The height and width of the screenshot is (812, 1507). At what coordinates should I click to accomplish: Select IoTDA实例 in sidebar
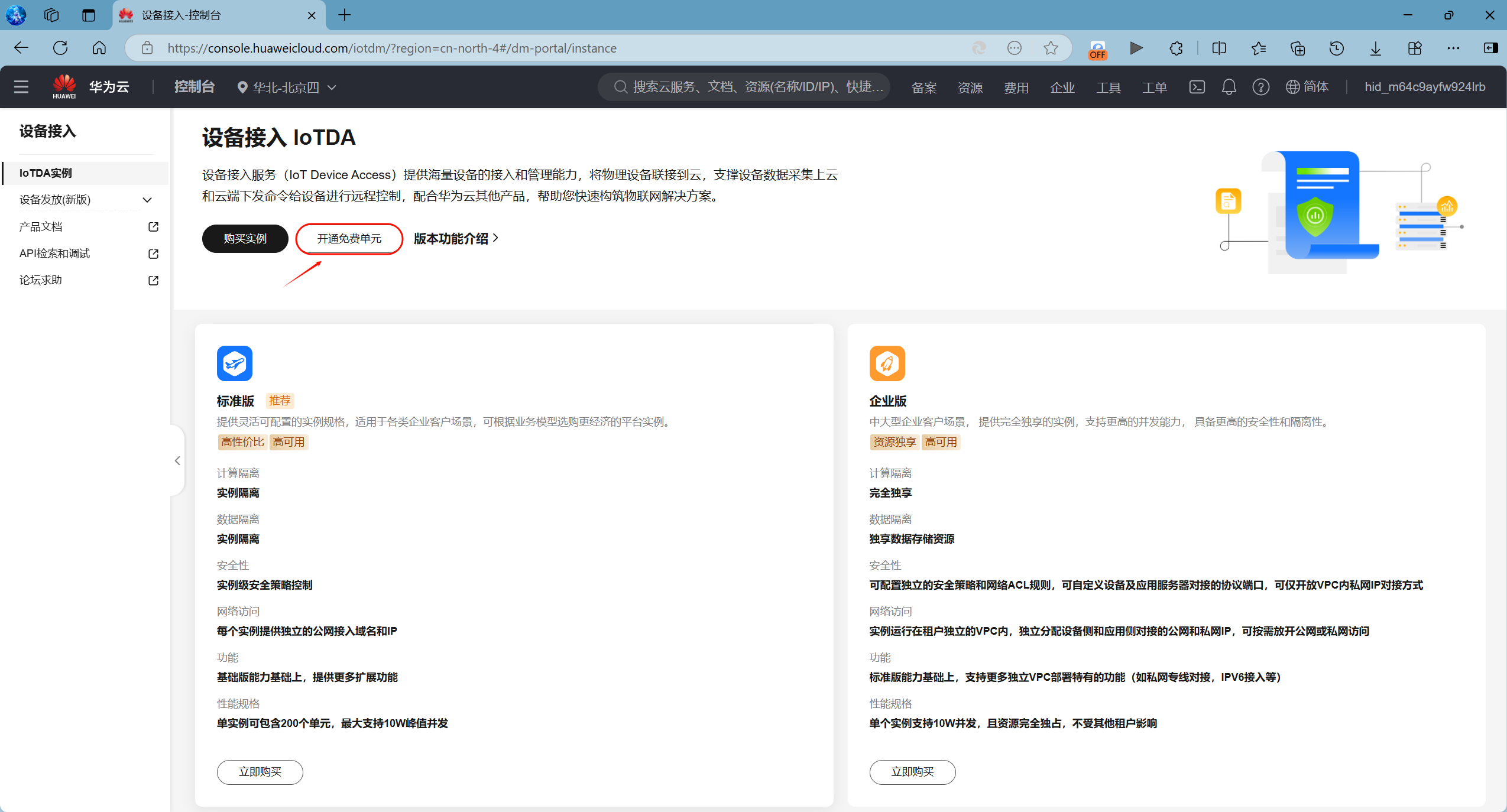tap(46, 173)
